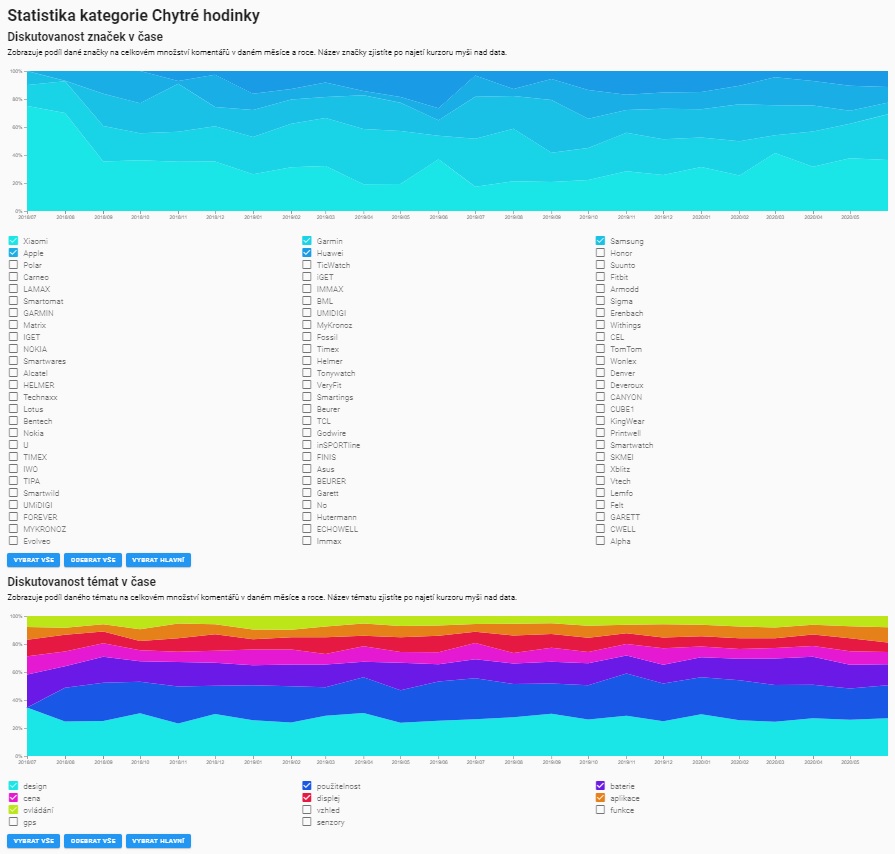Click the dark blue použitelnost band in topics chart
The image size is (895, 854).
point(457,699)
